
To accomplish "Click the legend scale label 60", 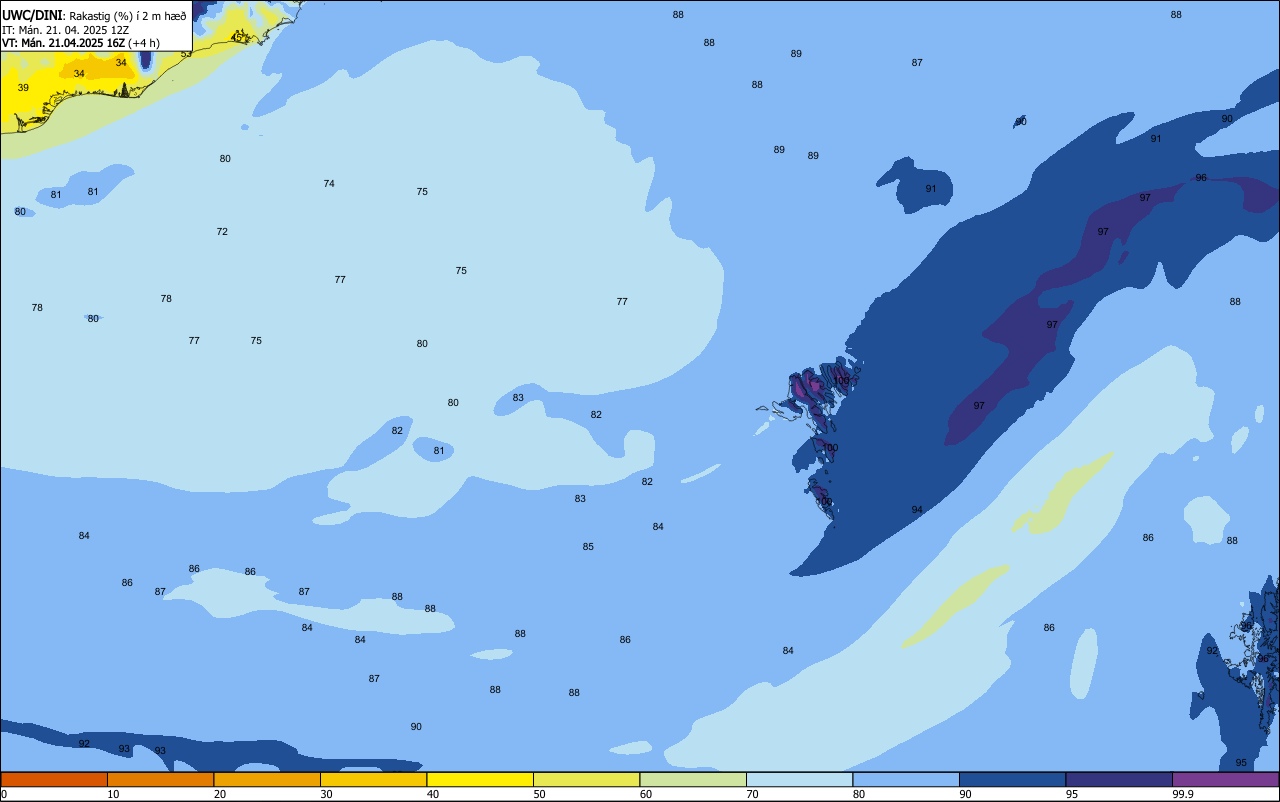I will 646,794.
